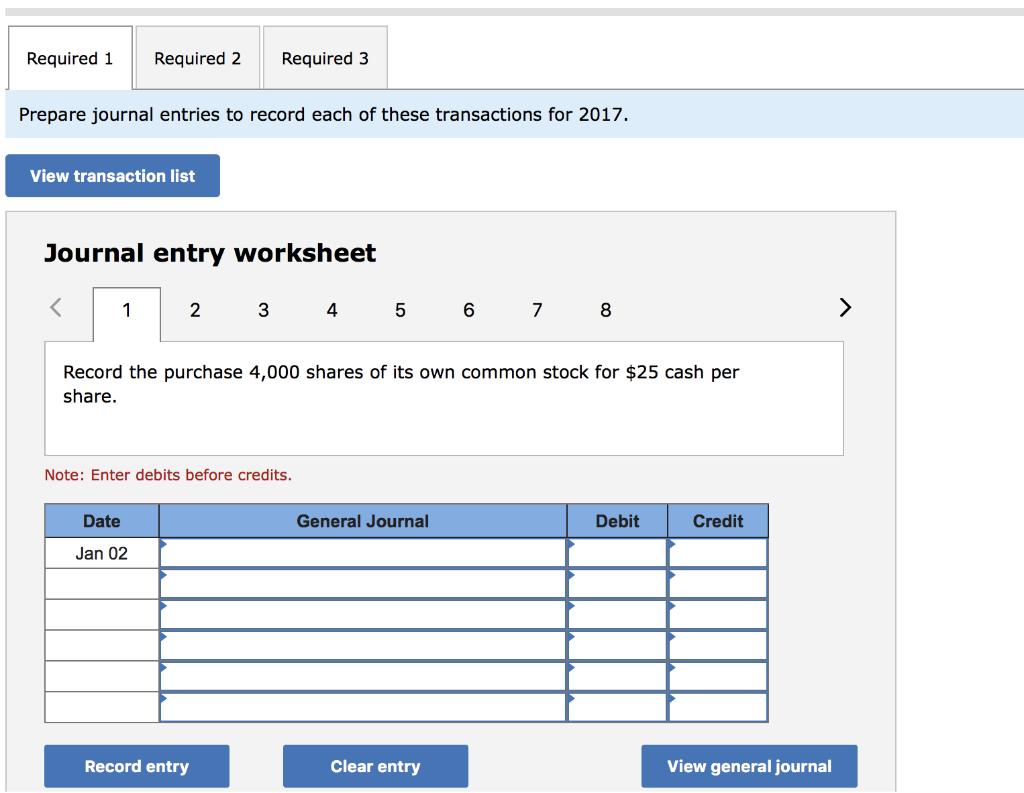This screenshot has width=1024, height=793.
Task: Click the Credit field in Jan 02 row
Action: [718, 553]
